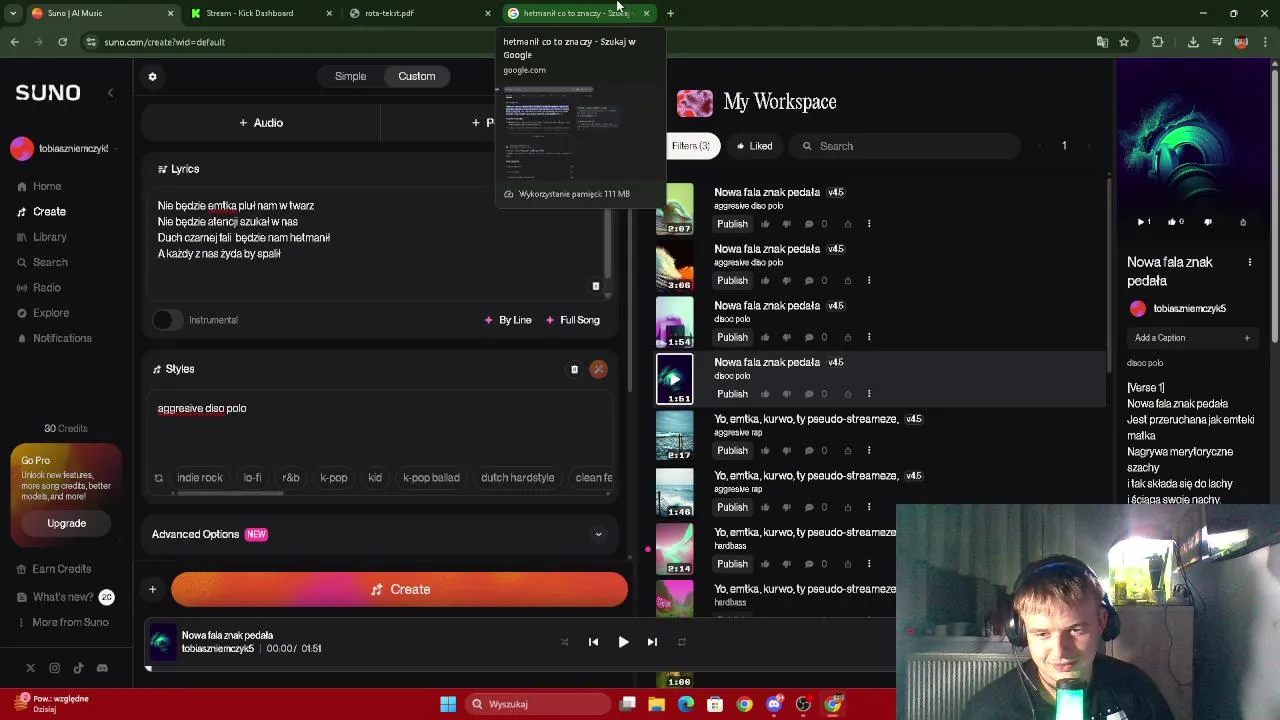Open the Filters (3) dropdown
Image resolution: width=1280 pixels, height=720 pixels.
691,146
